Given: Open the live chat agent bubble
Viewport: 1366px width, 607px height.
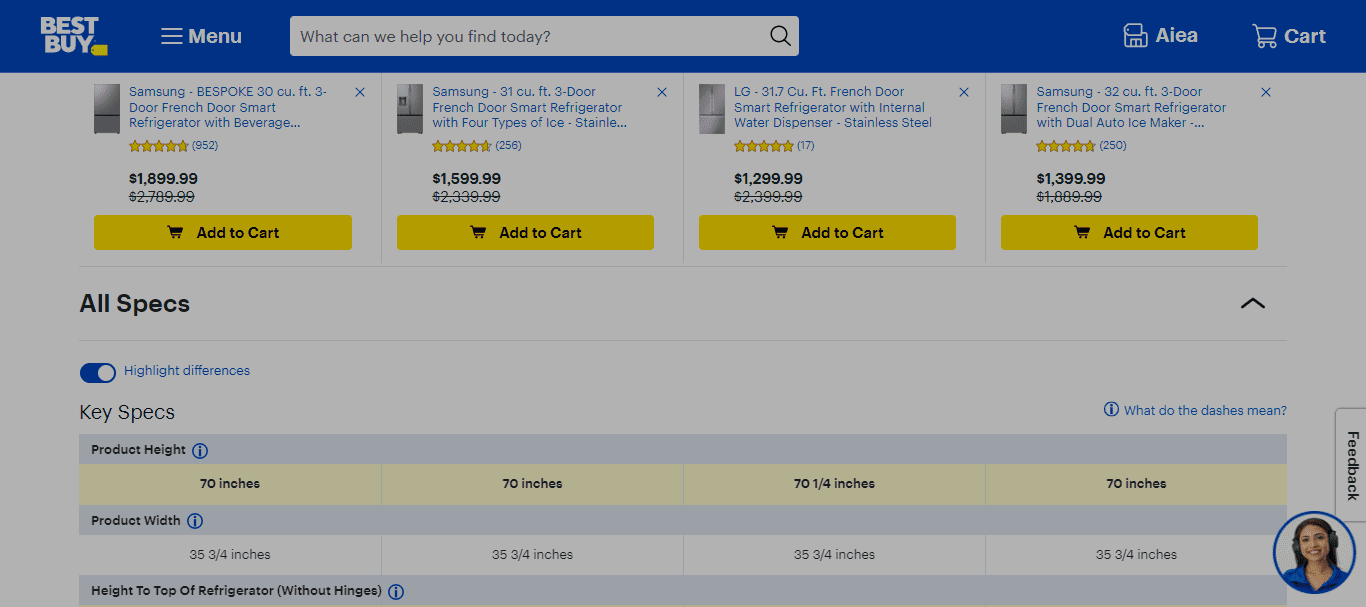Looking at the screenshot, I should tap(1314, 552).
